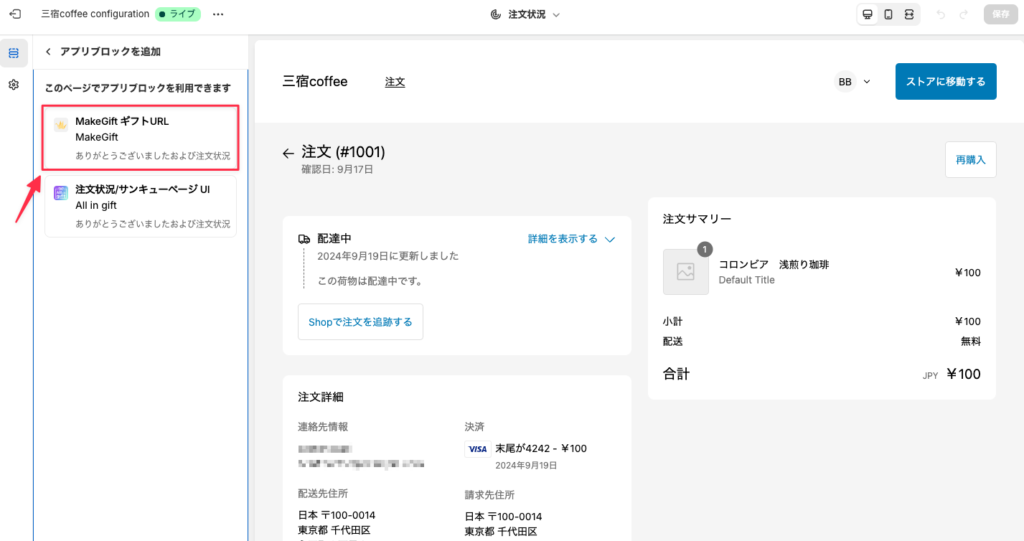Viewport: 1024px width, 541px height.
Task: Click the 注文詳細 heading
Action: coord(321,397)
